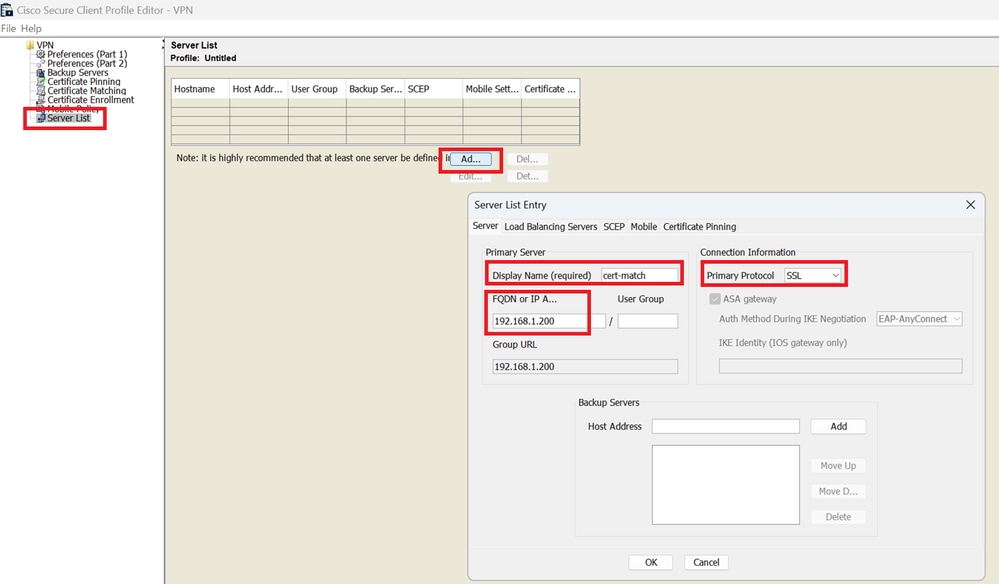Click the Backup Servers icon
The image size is (999, 584).
click(41, 73)
